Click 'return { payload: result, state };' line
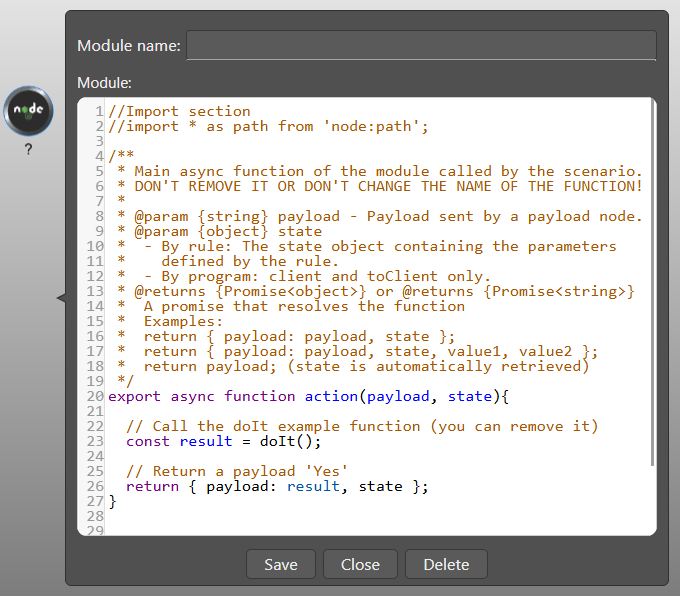680x596 pixels. pos(277,487)
